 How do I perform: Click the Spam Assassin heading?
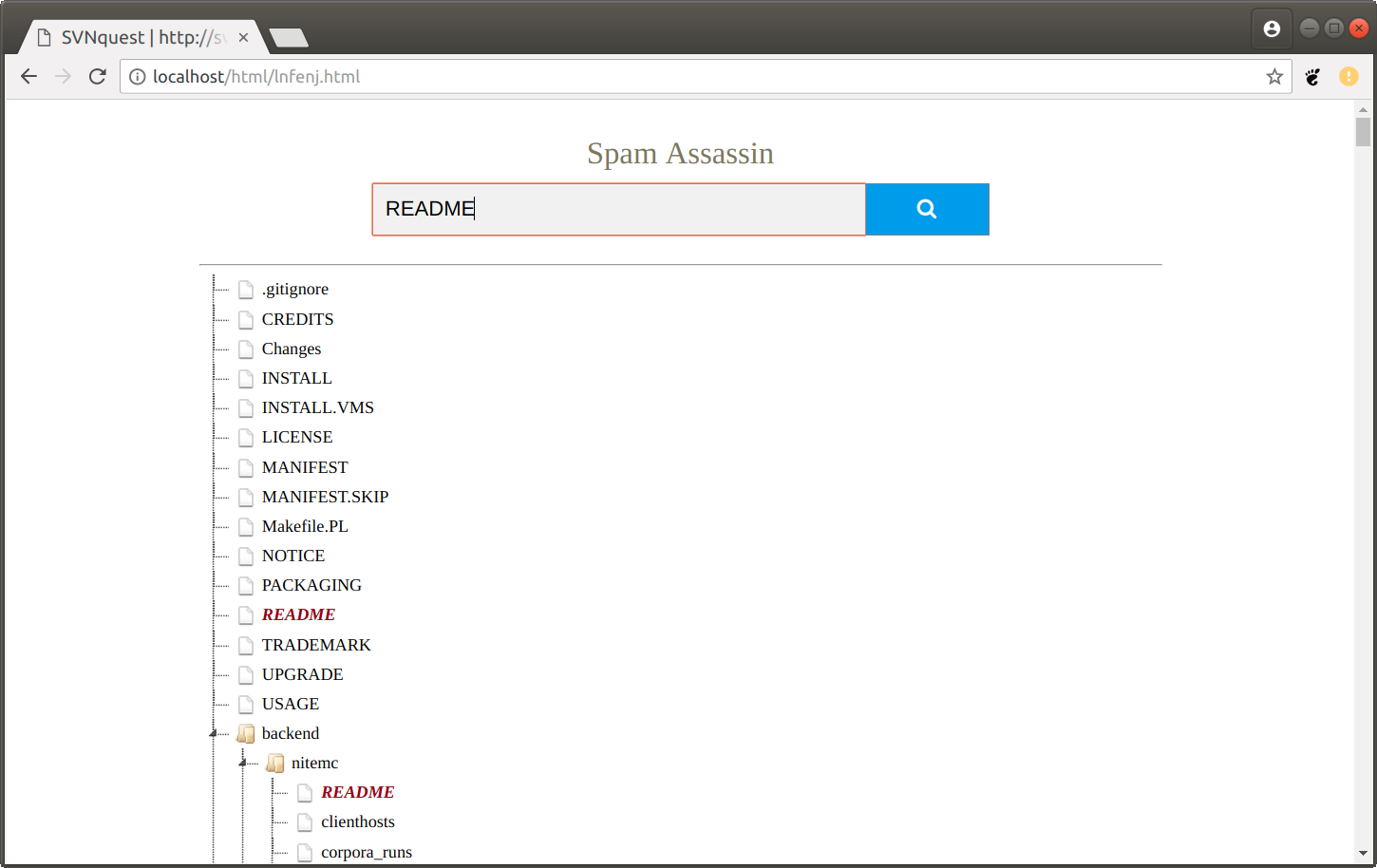pos(680,153)
